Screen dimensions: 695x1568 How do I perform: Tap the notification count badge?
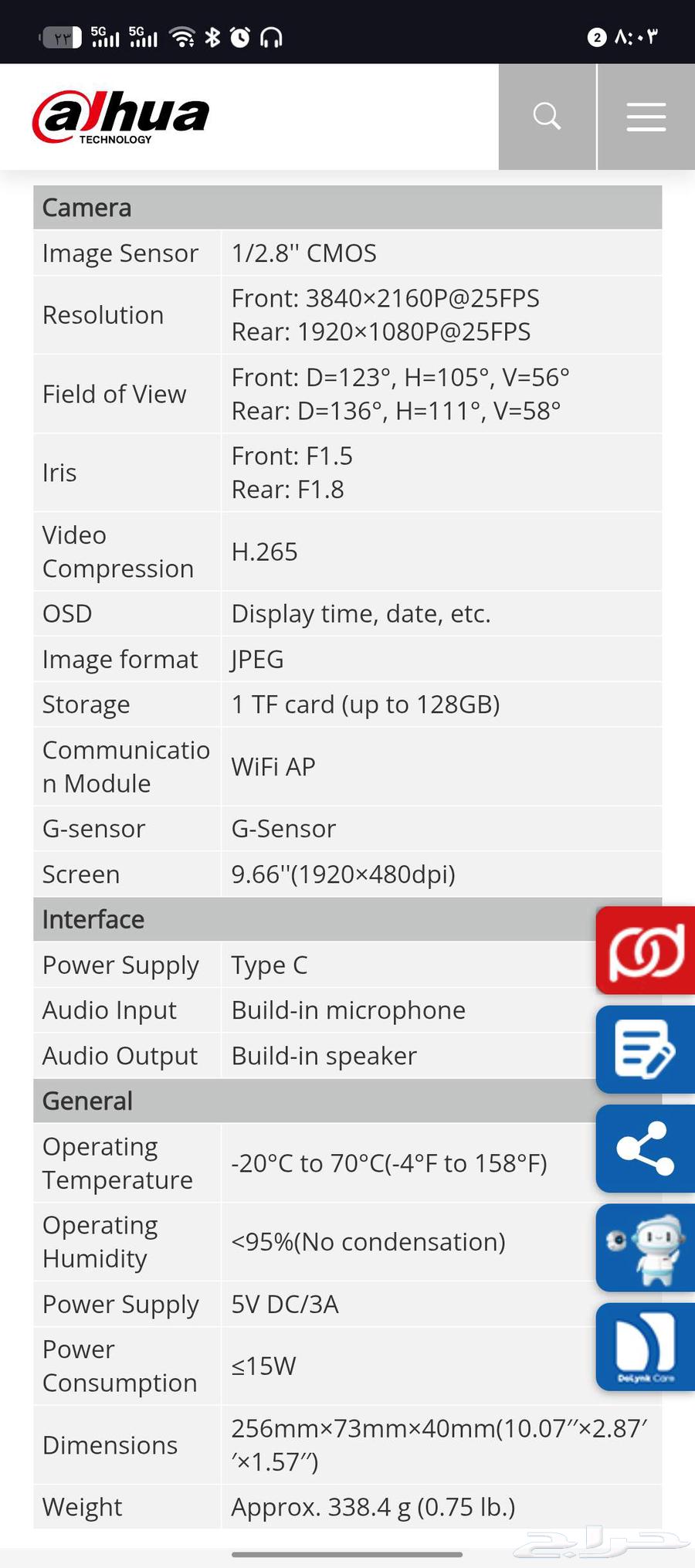[596, 37]
